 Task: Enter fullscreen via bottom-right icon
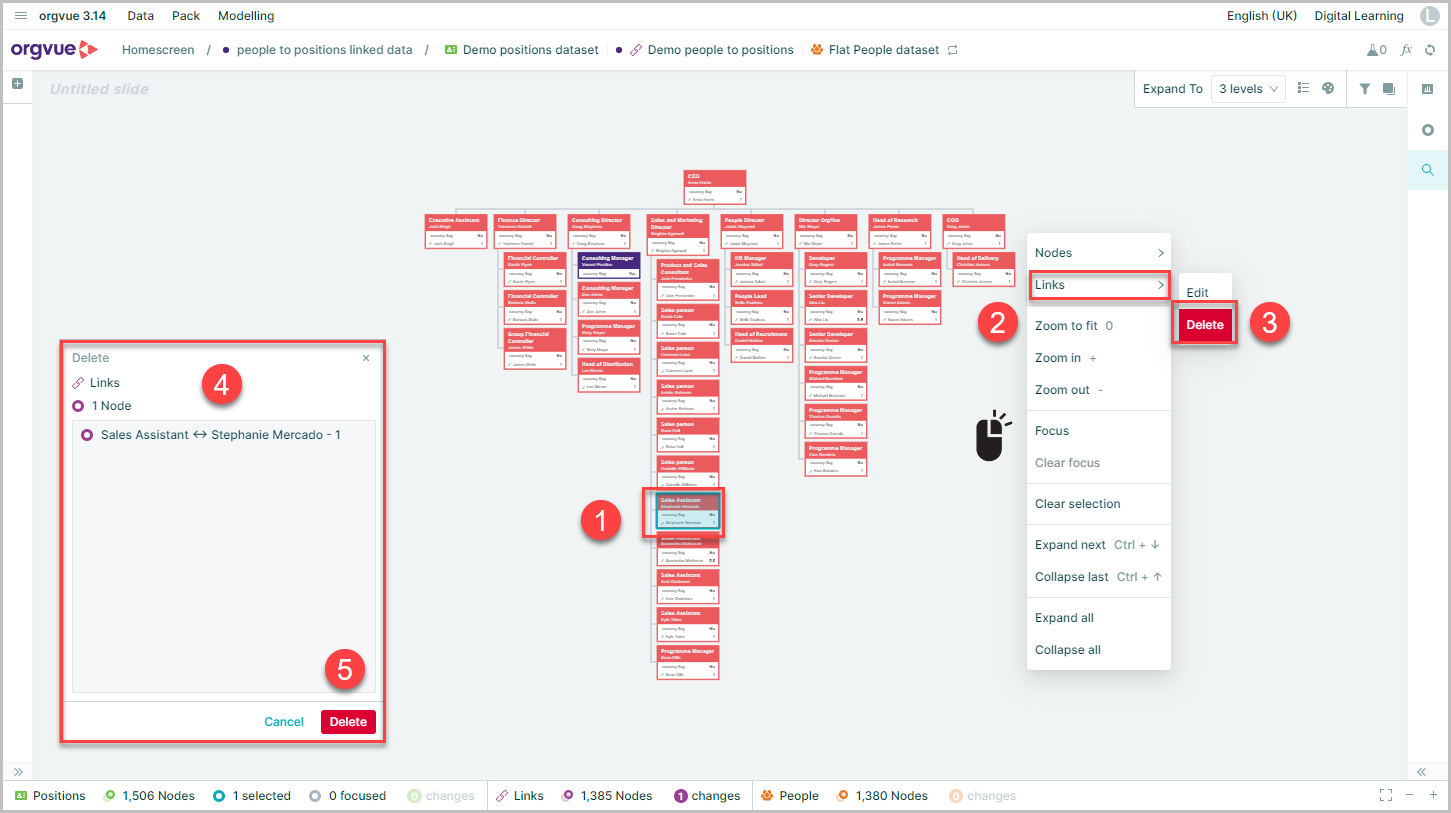1385,796
